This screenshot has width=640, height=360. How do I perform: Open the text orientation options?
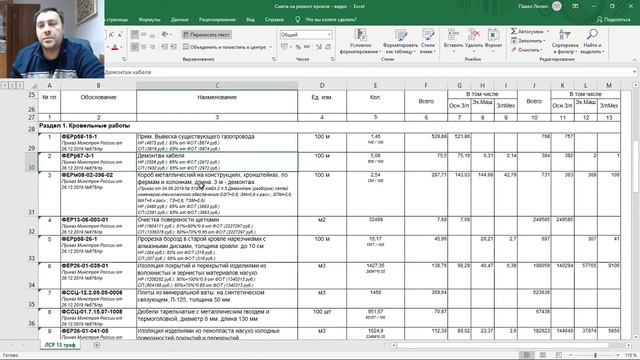pyautogui.click(x=166, y=35)
